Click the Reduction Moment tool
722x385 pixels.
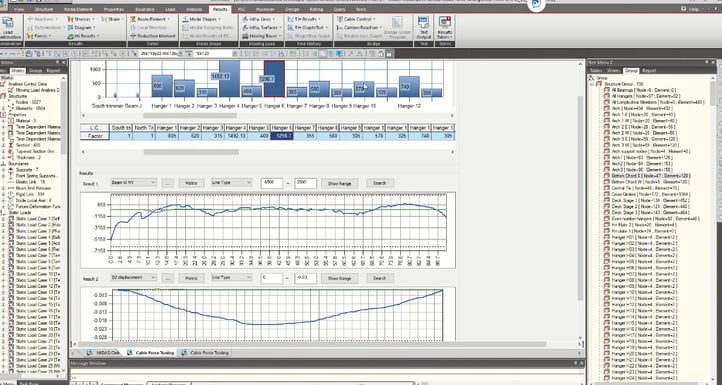click(x=153, y=35)
